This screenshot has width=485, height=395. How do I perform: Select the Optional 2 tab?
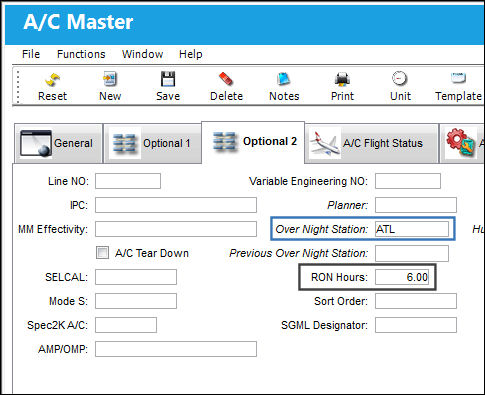(253, 142)
